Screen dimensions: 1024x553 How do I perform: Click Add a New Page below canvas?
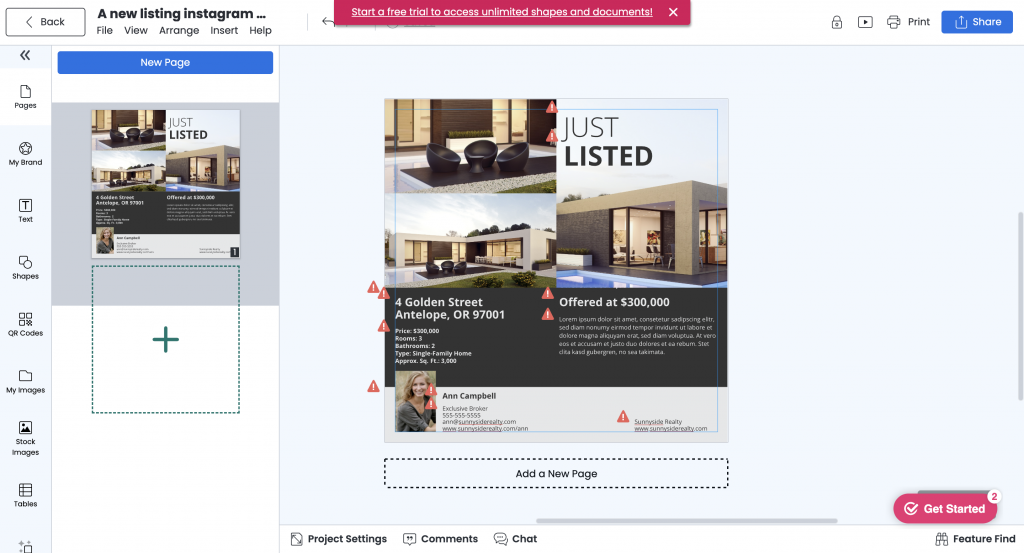tap(556, 473)
